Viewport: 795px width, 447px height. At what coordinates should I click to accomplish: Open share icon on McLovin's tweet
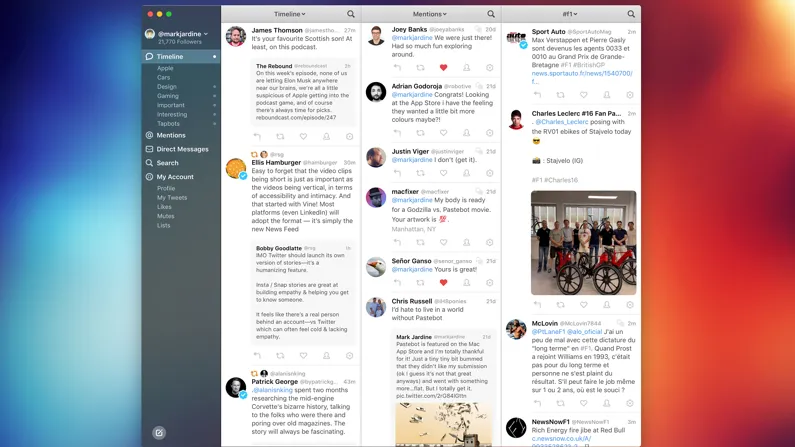tap(606, 403)
